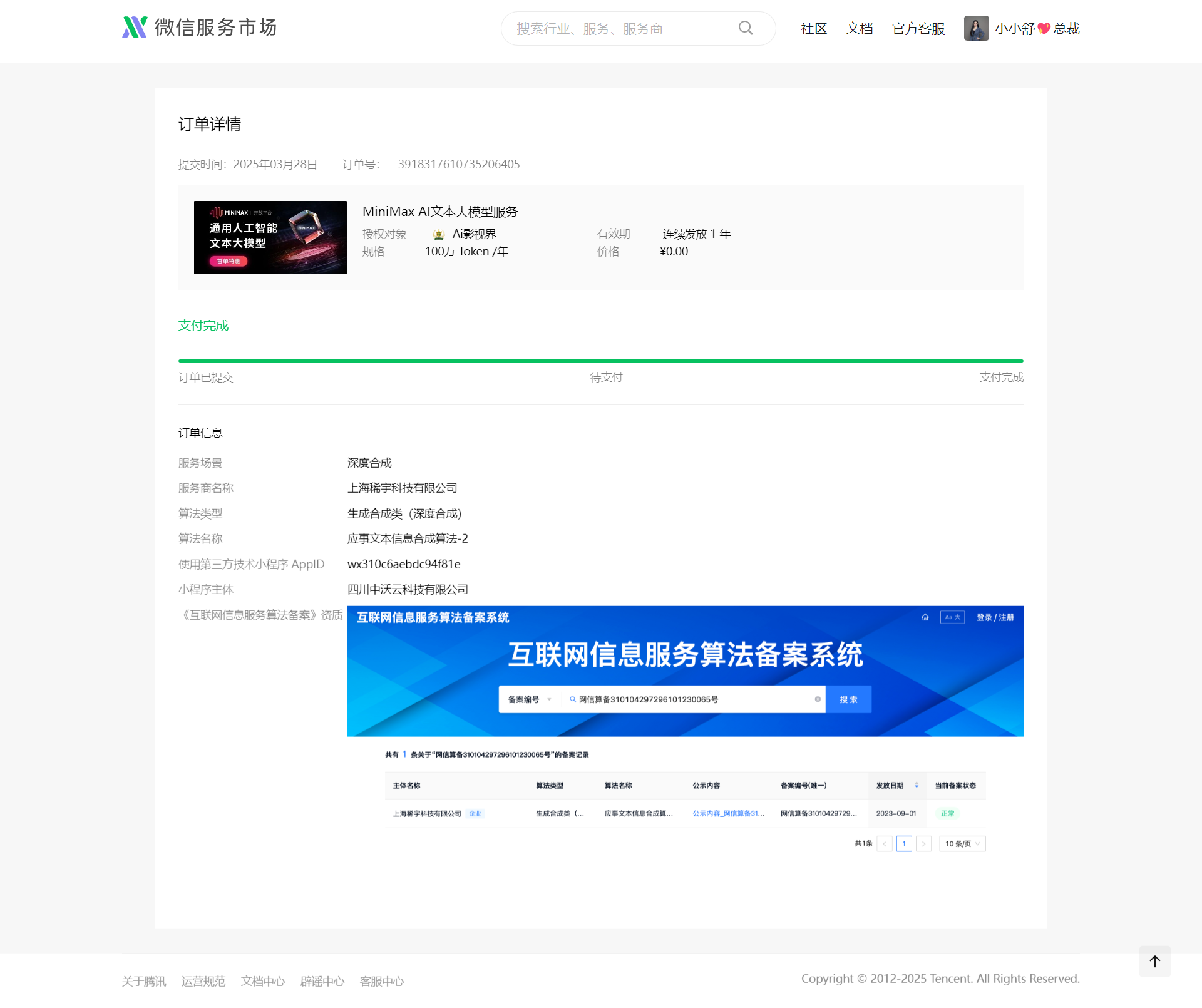Select the ¥0.00 price value
The width and height of the screenshot is (1202, 1008).
point(674,252)
